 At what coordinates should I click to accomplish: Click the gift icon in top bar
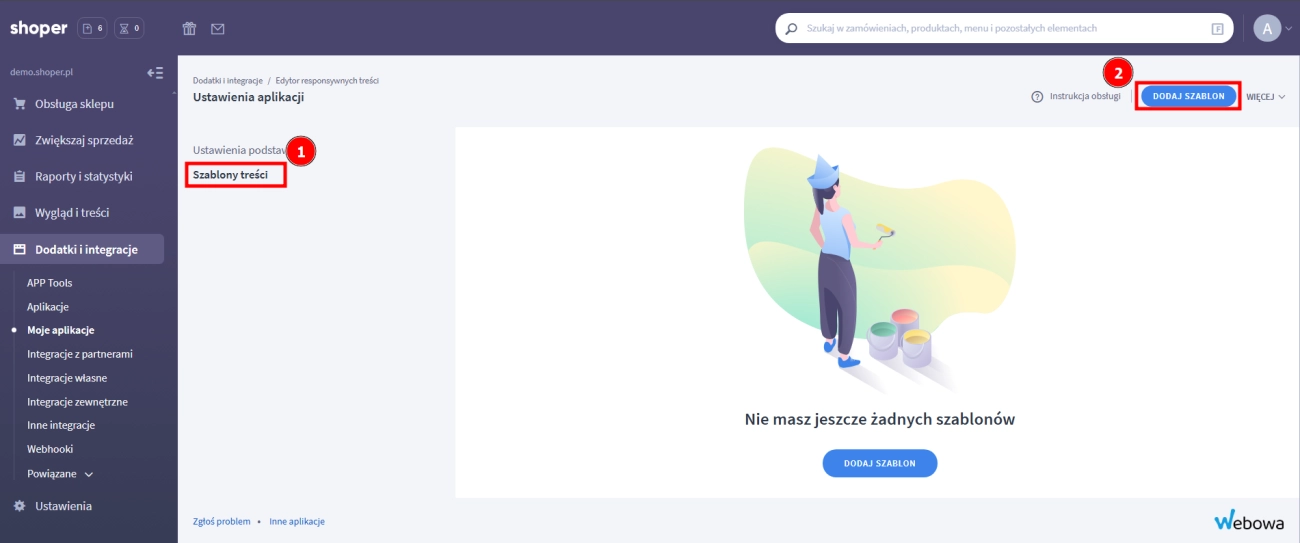(188, 29)
